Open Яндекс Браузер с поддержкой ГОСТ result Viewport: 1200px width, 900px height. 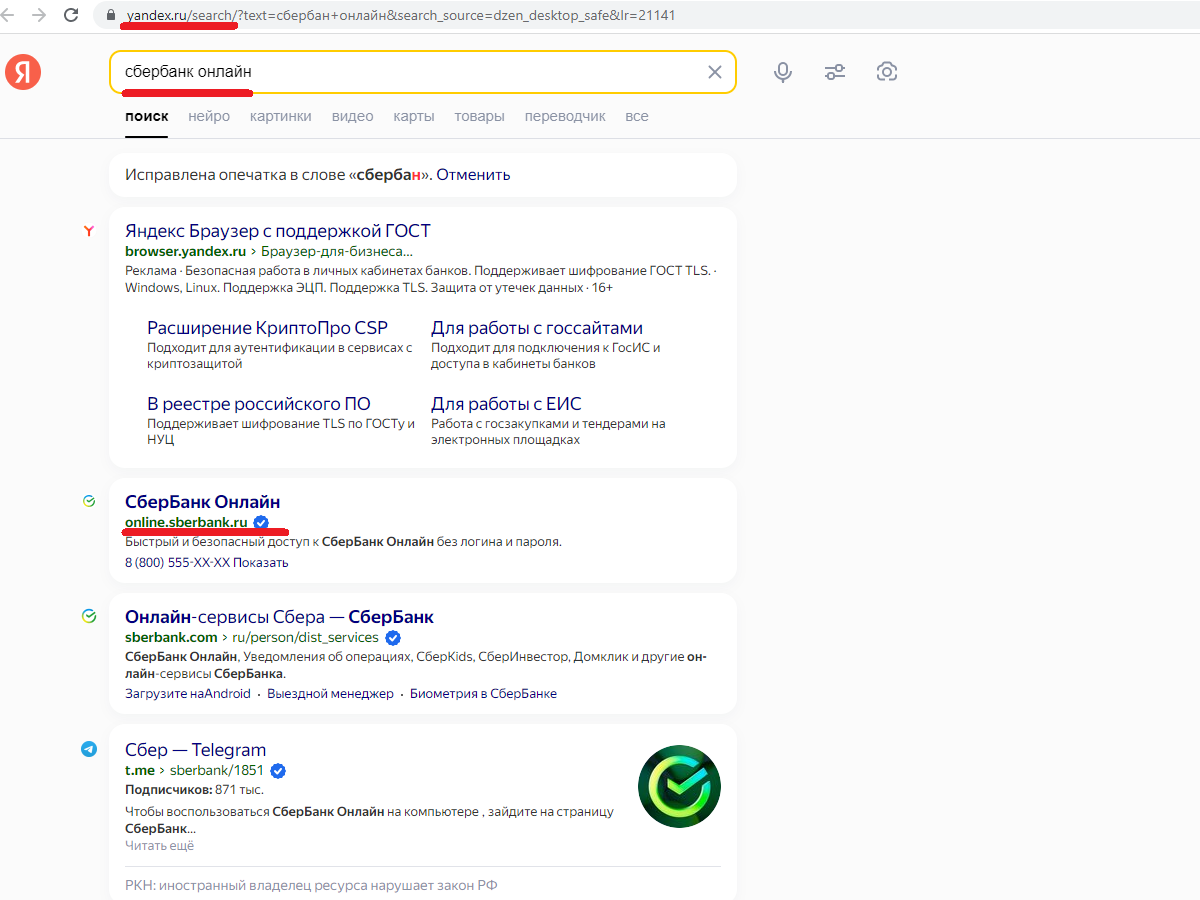pyautogui.click(x=278, y=231)
